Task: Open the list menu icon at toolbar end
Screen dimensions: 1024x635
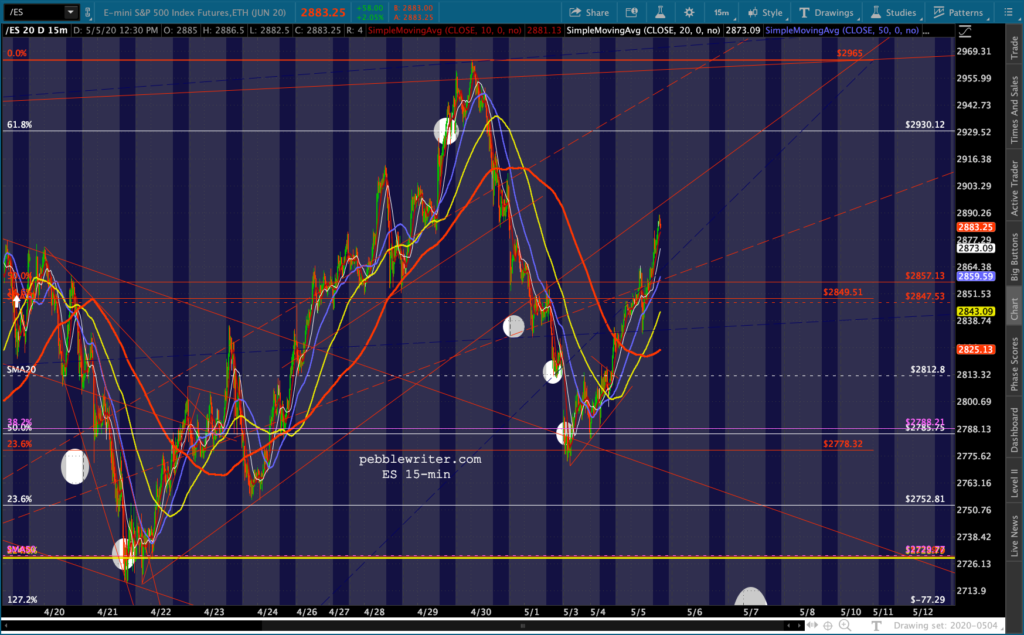Action: pos(1008,12)
